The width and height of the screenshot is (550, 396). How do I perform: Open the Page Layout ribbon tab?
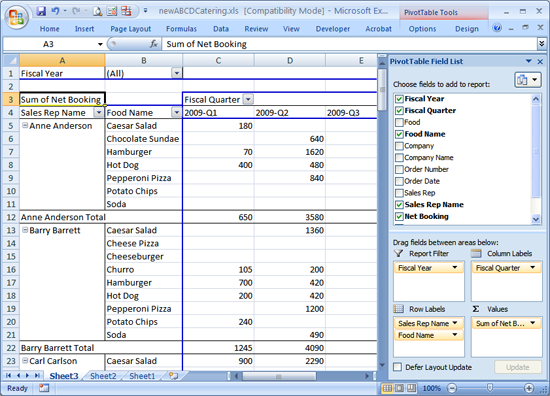pos(130,29)
